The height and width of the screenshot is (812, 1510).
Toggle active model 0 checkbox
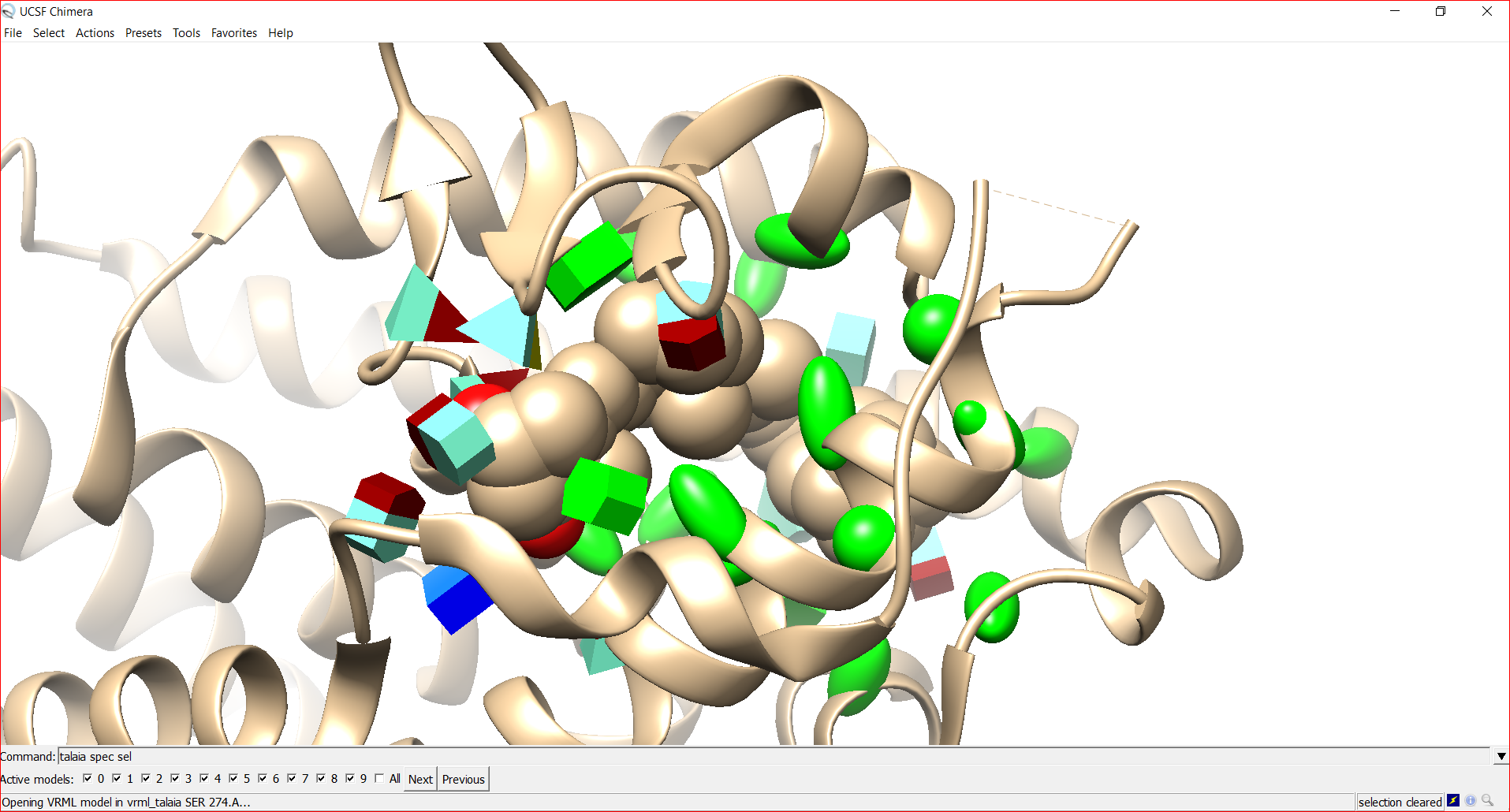[88, 778]
